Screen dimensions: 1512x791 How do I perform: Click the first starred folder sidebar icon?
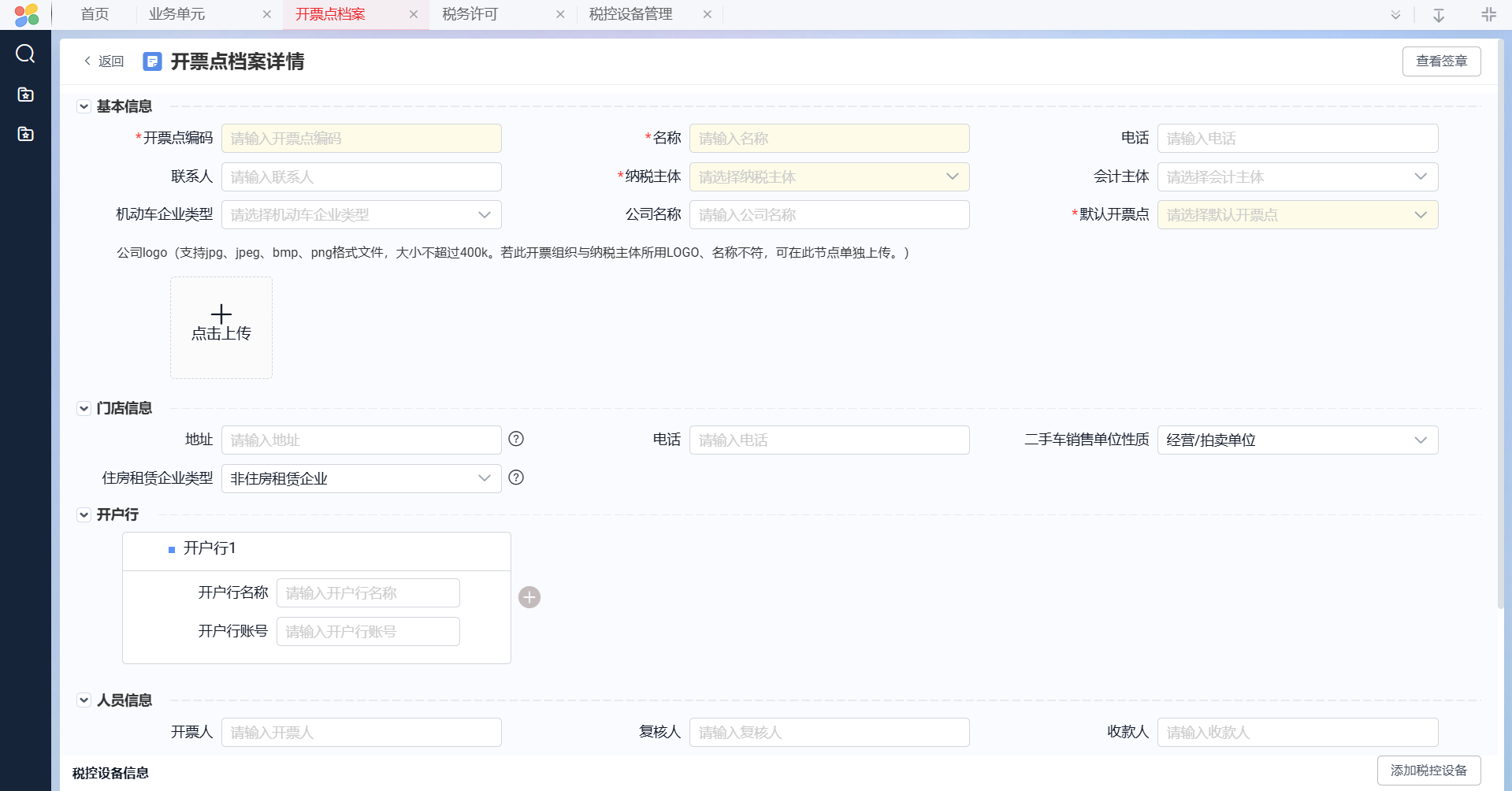coord(25,95)
